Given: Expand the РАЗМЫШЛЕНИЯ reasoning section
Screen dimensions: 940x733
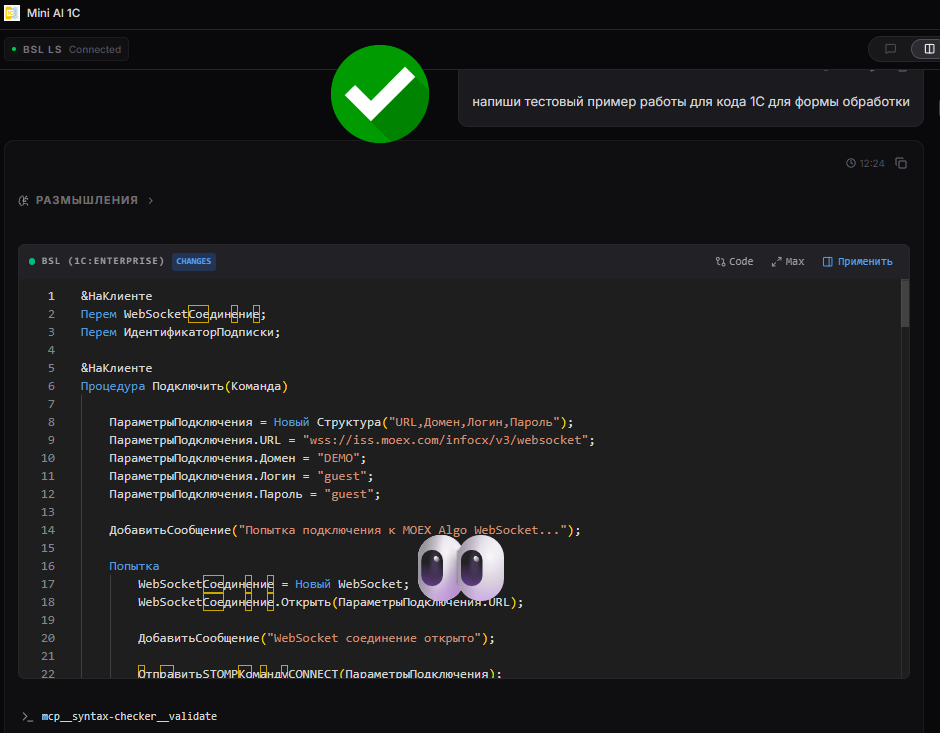Looking at the screenshot, I should tap(87, 200).
